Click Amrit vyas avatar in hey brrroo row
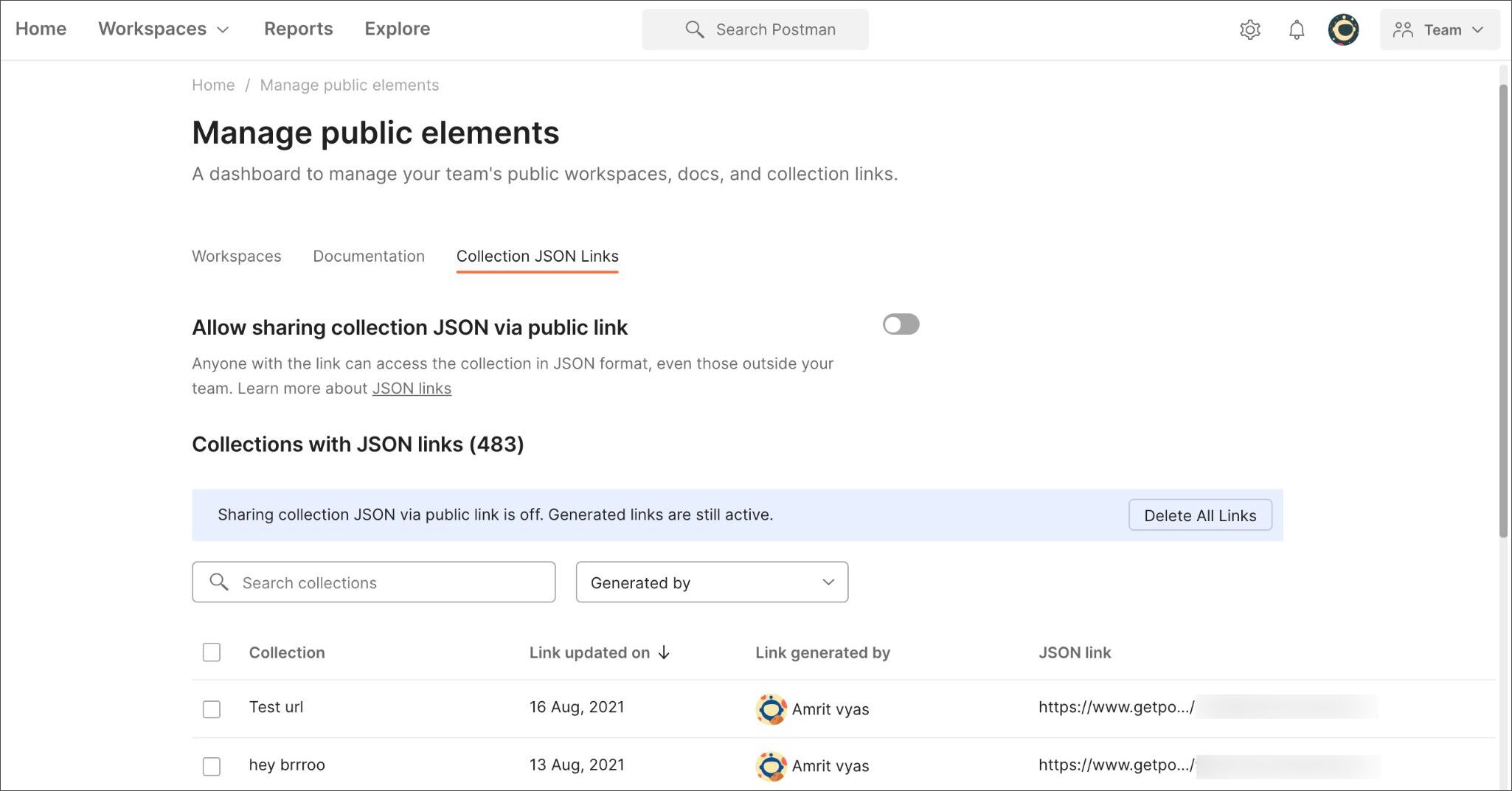Image resolution: width=1512 pixels, height=791 pixels. click(x=771, y=766)
